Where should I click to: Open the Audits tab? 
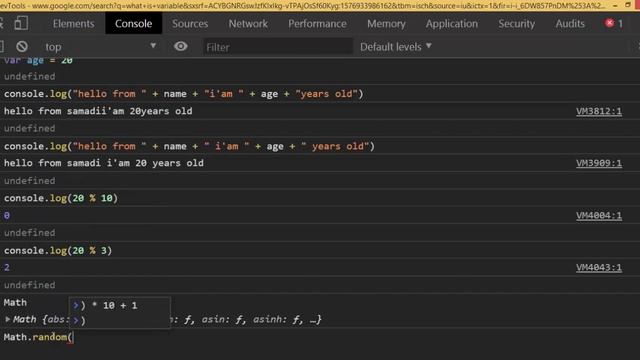(x=570, y=24)
